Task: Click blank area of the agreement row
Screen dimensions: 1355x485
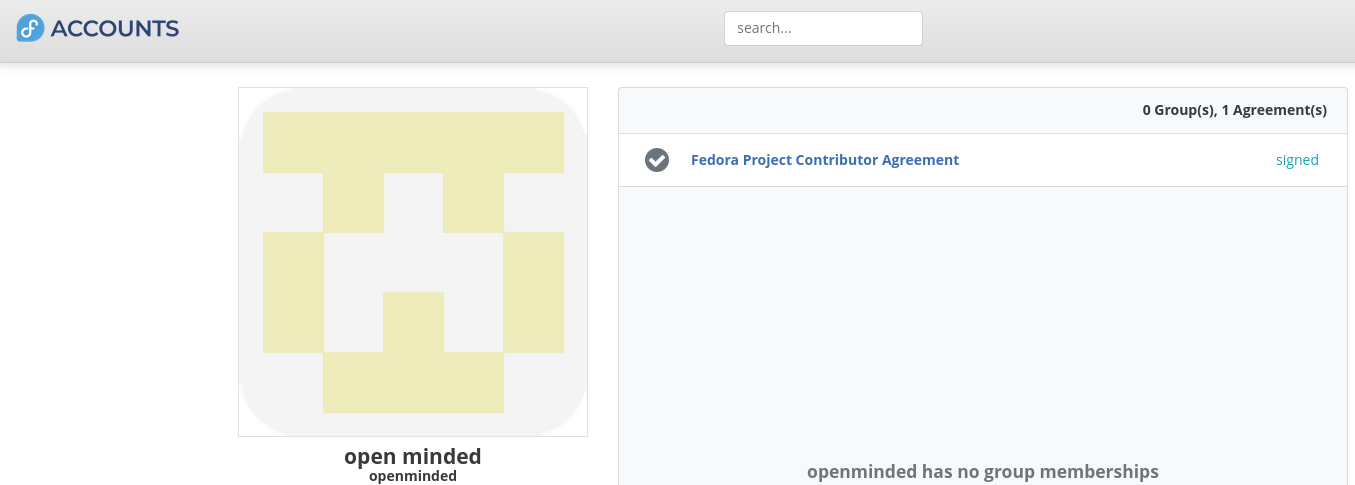Action: pyautogui.click(x=1115, y=160)
